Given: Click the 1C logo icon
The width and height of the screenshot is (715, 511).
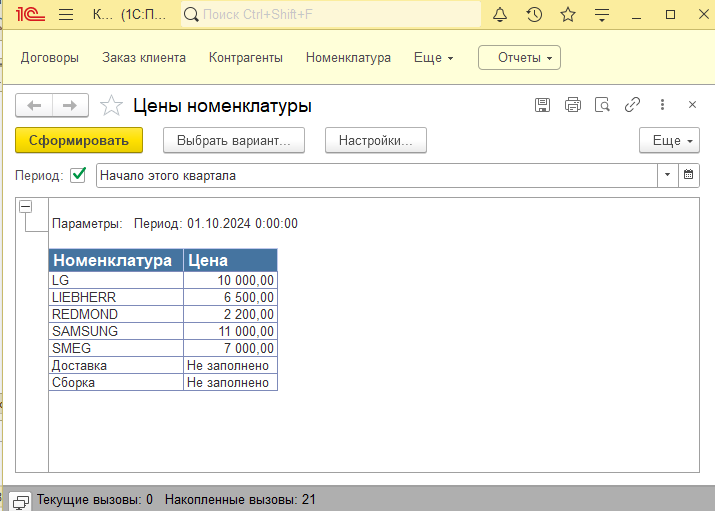Looking at the screenshot, I should coord(30,15).
